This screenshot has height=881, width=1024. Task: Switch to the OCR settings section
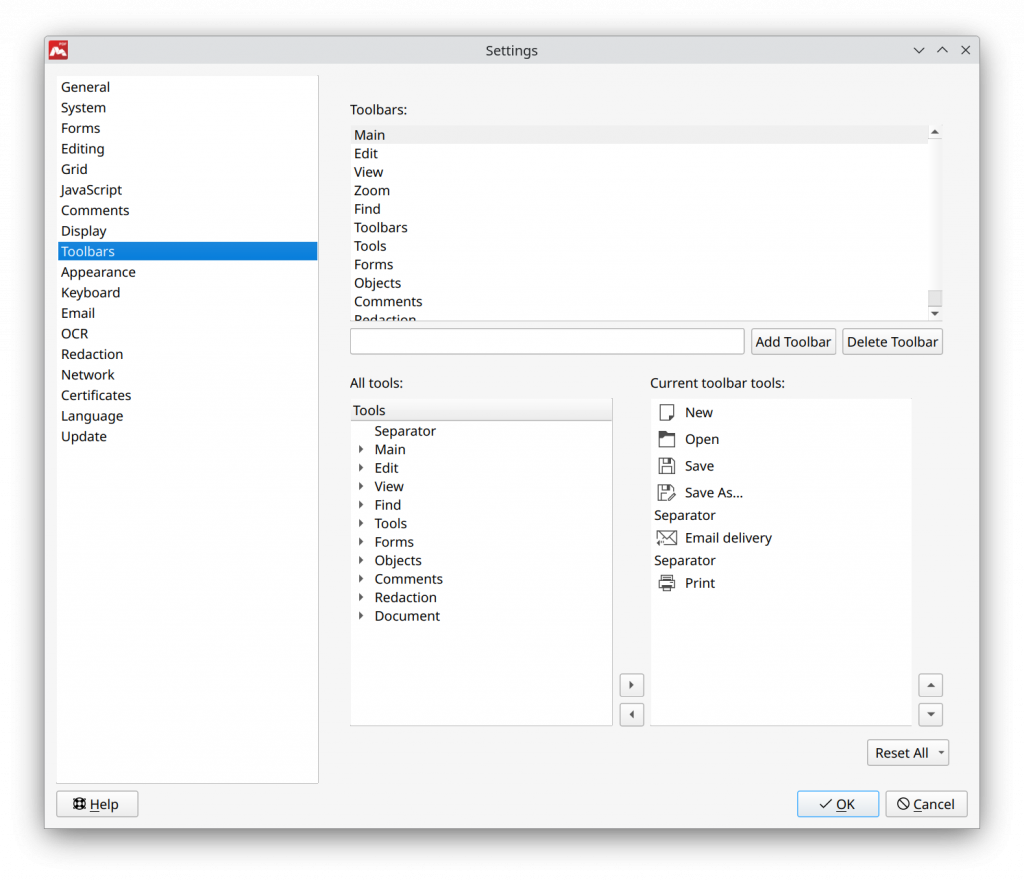74,333
